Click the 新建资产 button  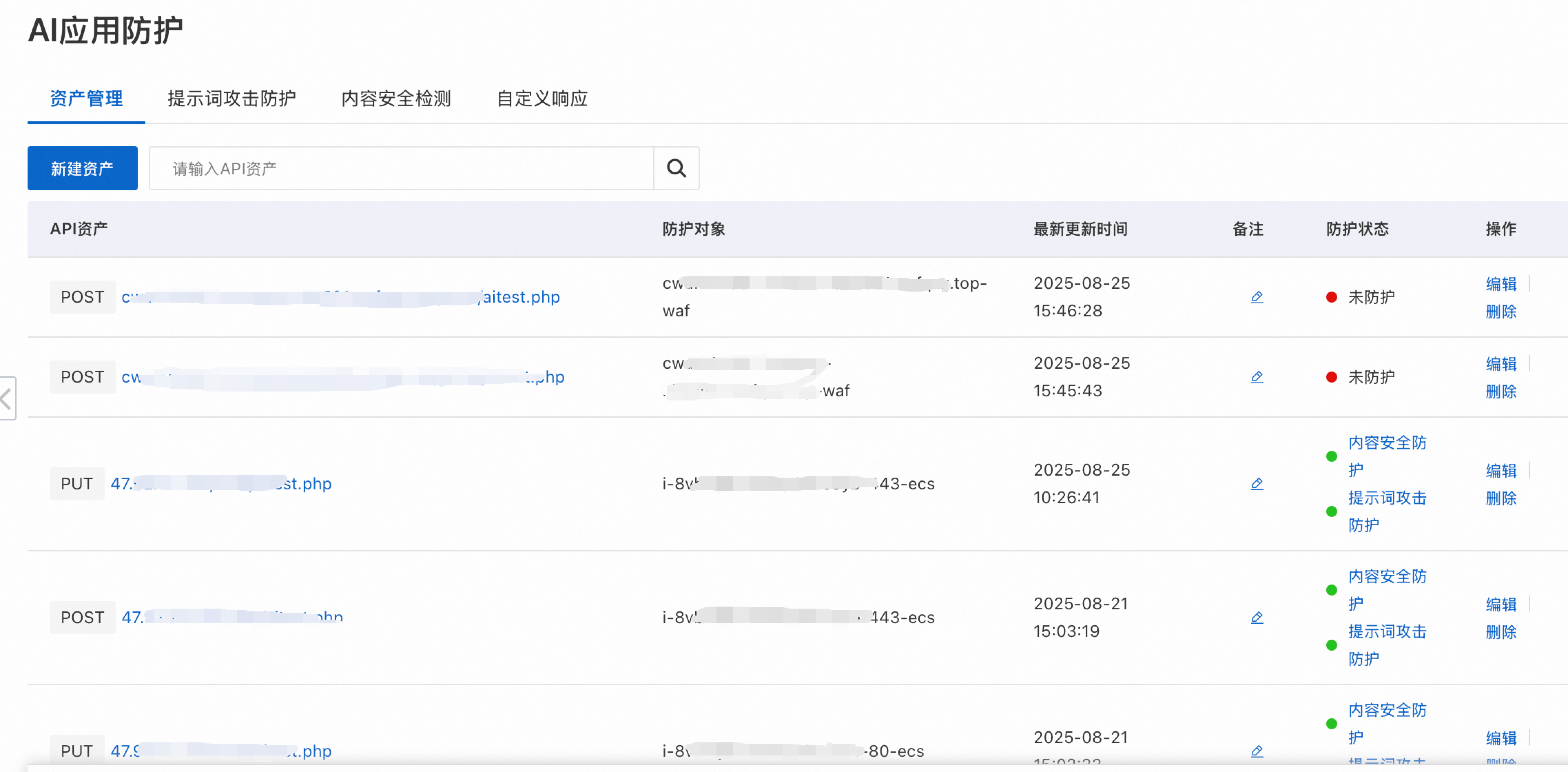pos(82,168)
